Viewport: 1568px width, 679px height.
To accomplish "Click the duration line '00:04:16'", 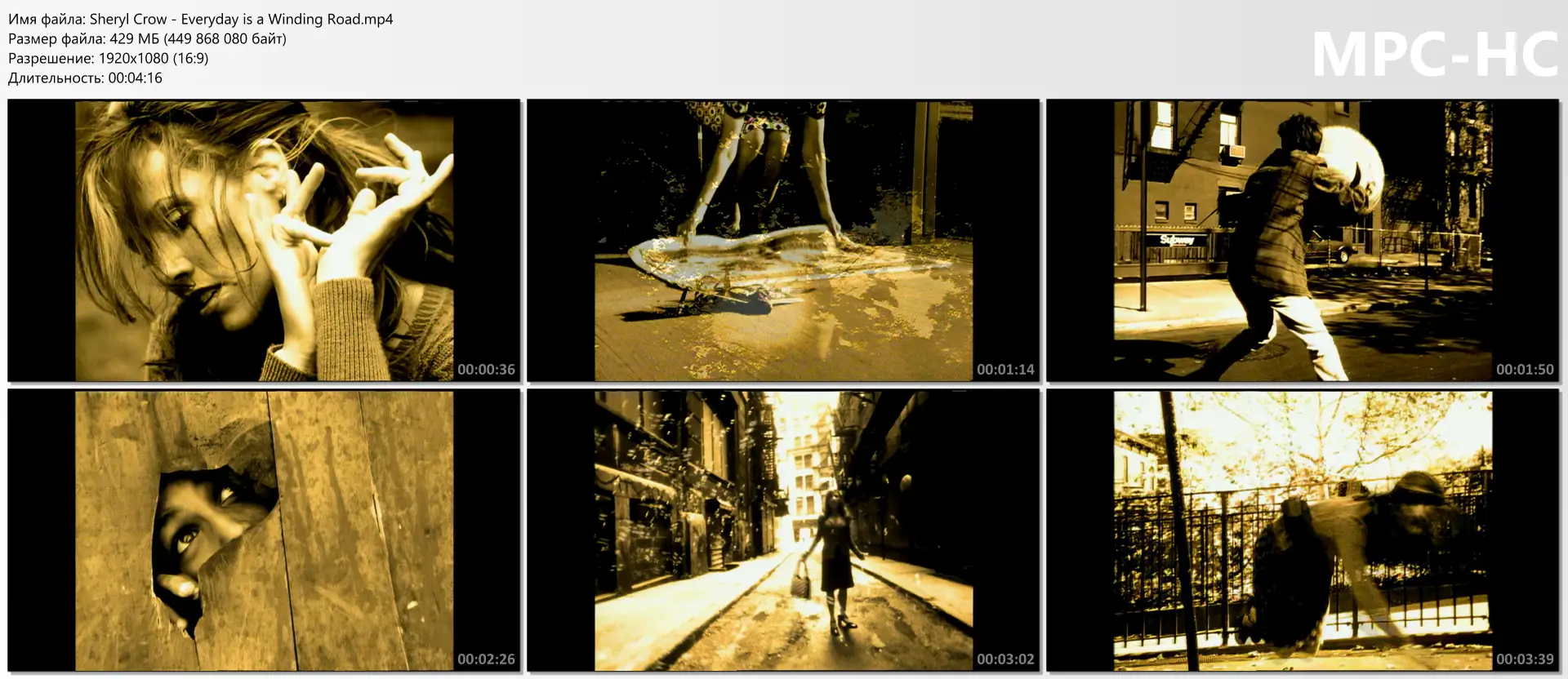I will 85,78.
